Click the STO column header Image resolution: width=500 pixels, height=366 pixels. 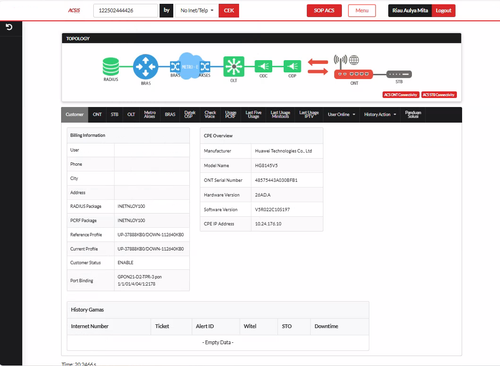point(287,326)
